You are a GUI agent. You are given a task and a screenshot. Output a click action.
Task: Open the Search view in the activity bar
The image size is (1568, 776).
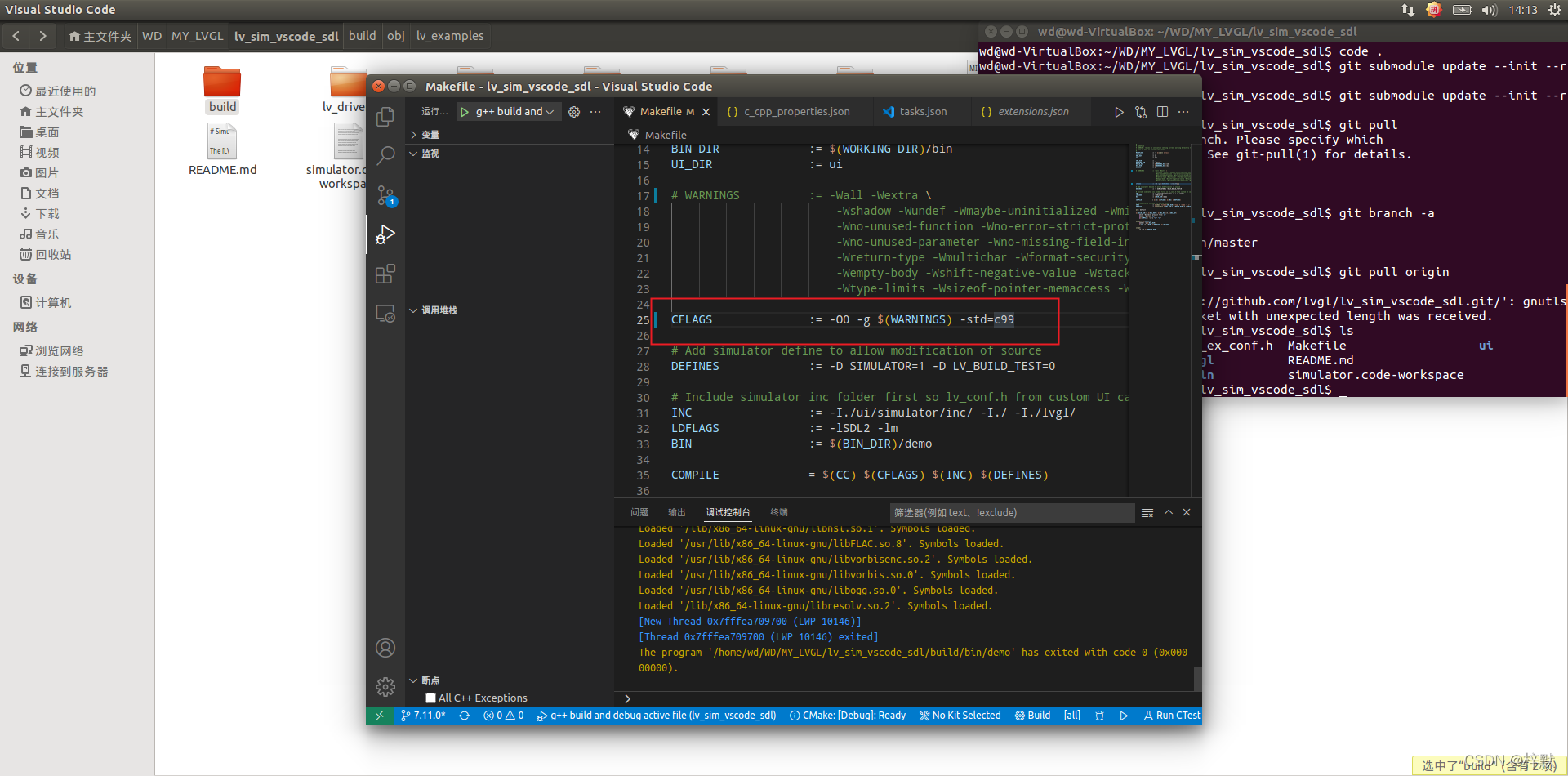click(x=385, y=155)
